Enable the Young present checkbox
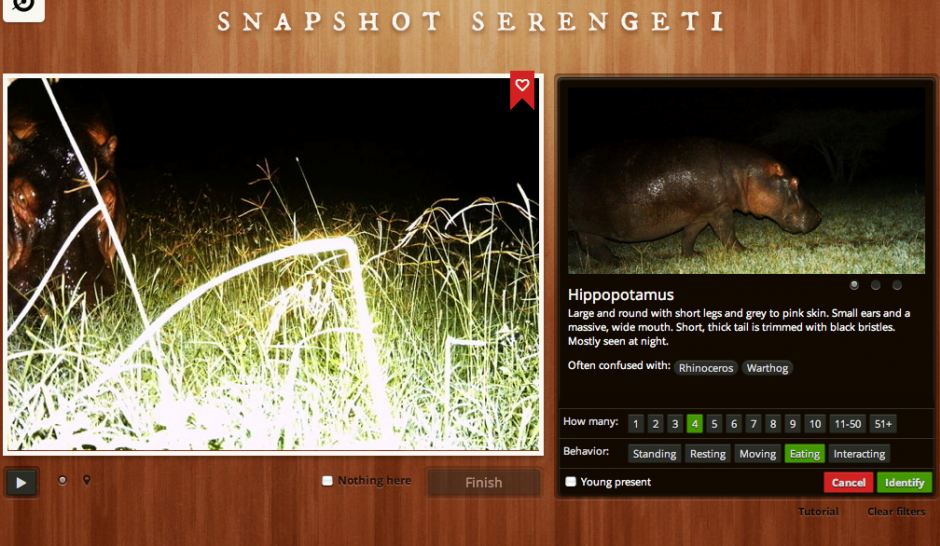 pyautogui.click(x=571, y=482)
